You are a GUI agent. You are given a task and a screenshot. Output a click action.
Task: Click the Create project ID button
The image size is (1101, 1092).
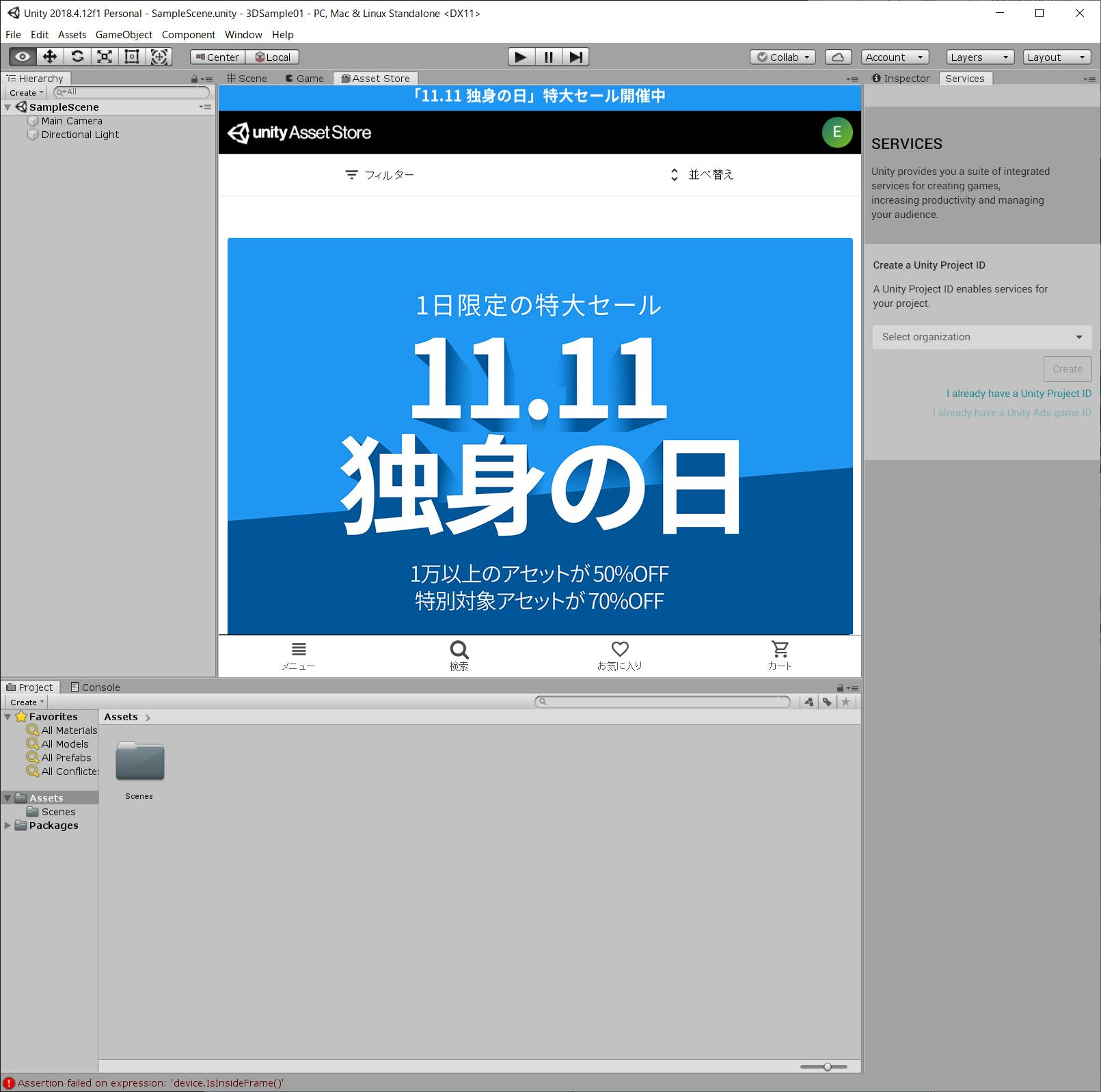coord(1068,369)
